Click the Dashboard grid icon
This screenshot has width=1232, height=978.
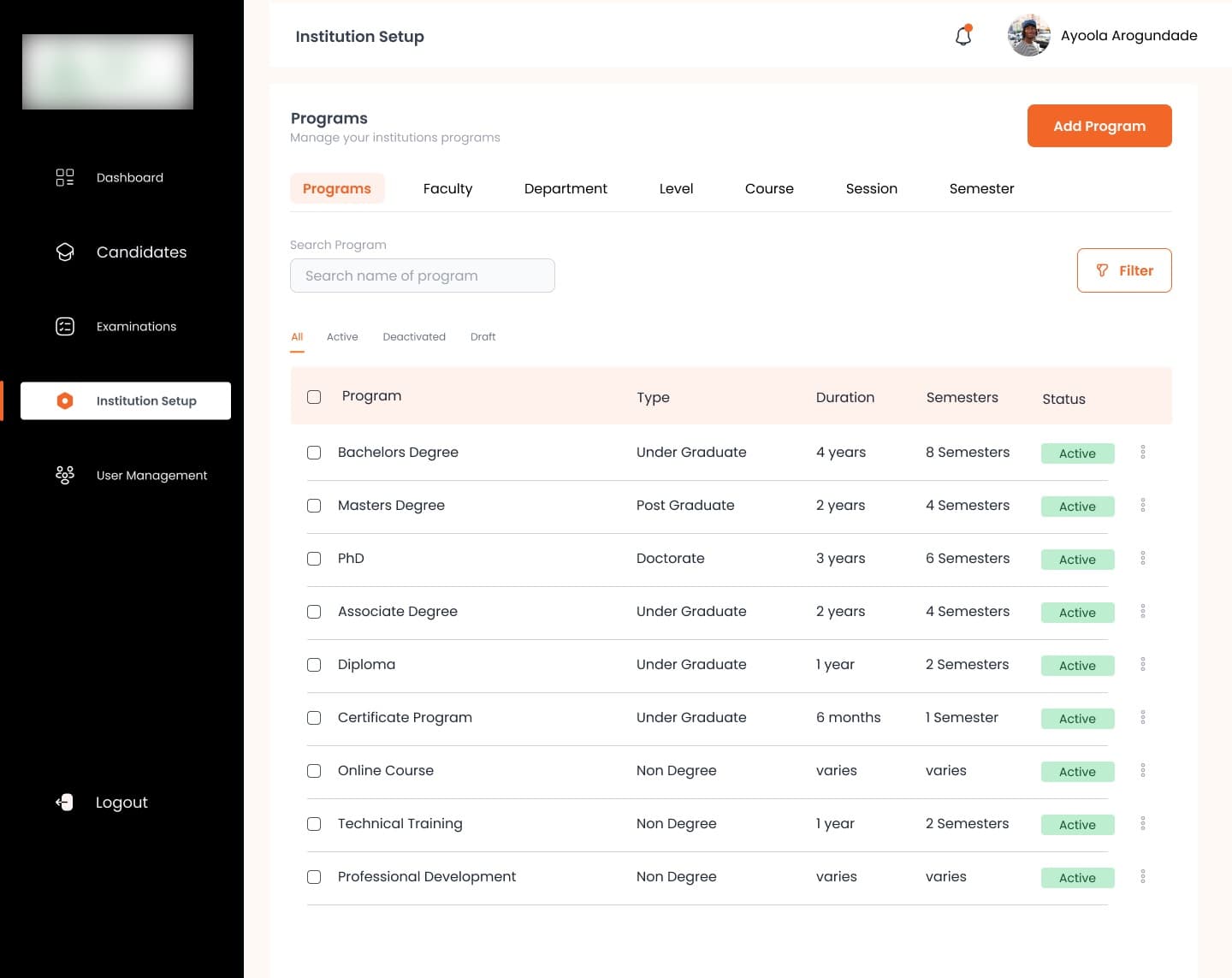[65, 177]
